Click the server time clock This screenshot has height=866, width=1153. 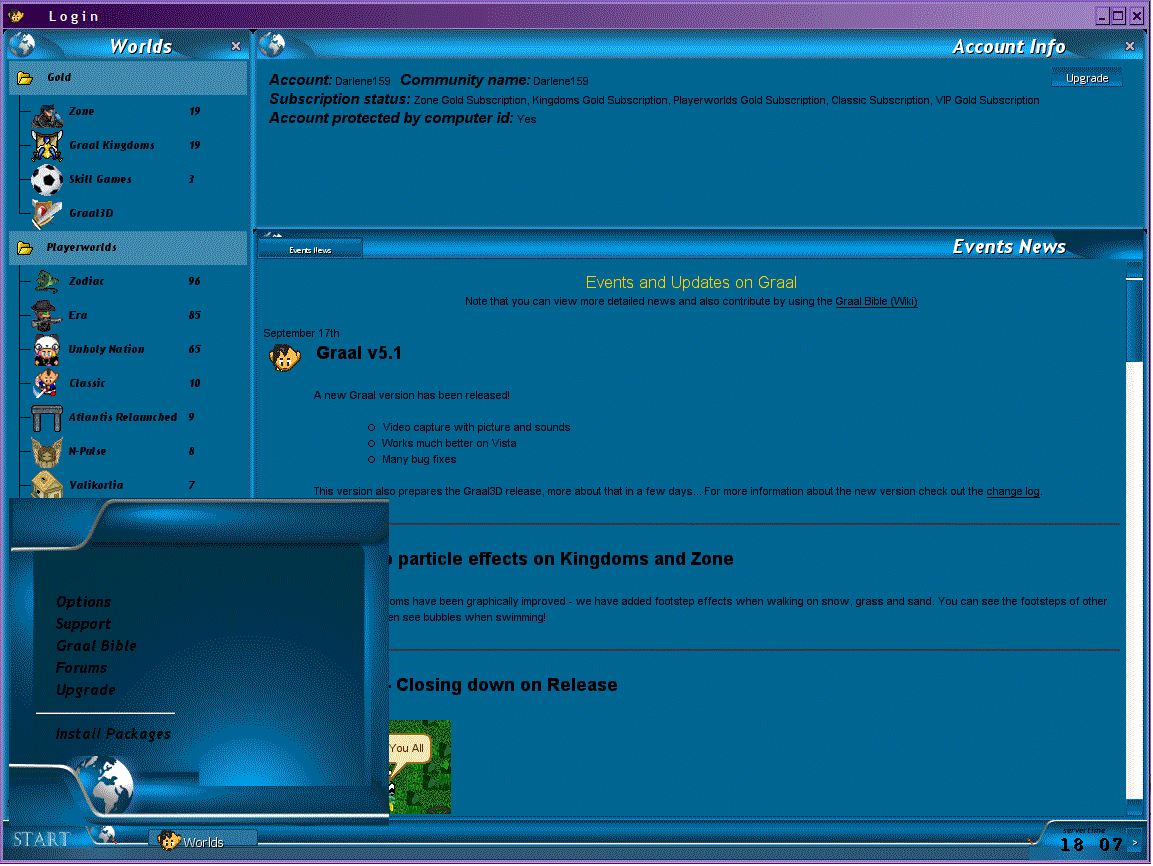[1091, 844]
